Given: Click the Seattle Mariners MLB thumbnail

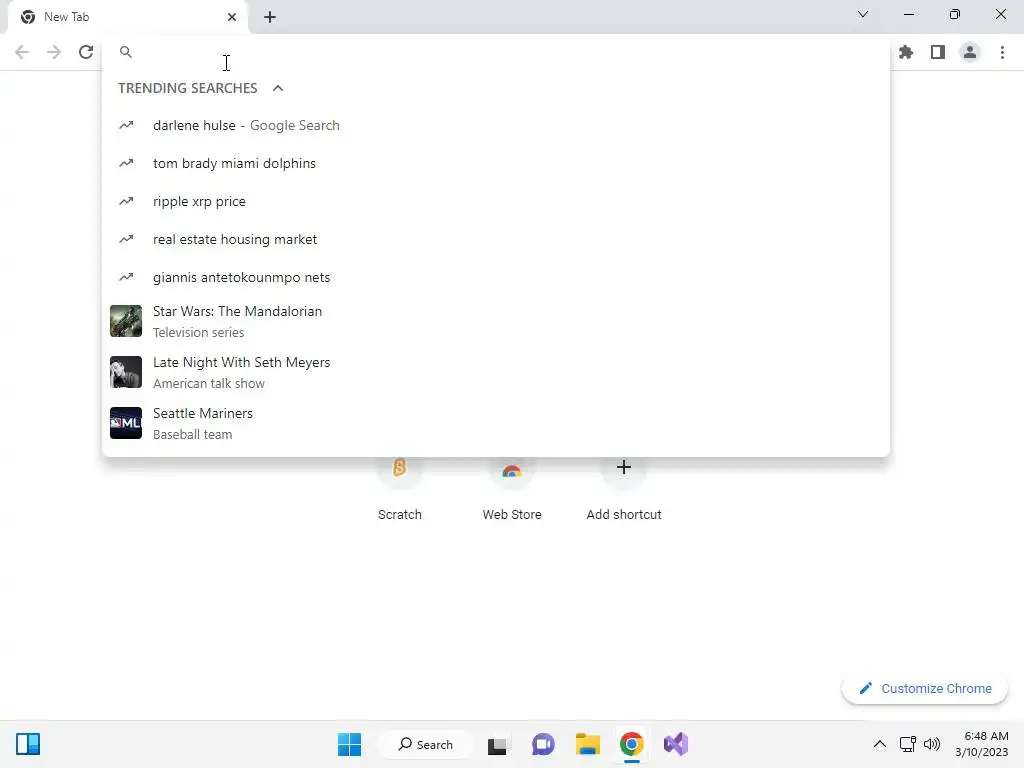Looking at the screenshot, I should [x=126, y=423].
